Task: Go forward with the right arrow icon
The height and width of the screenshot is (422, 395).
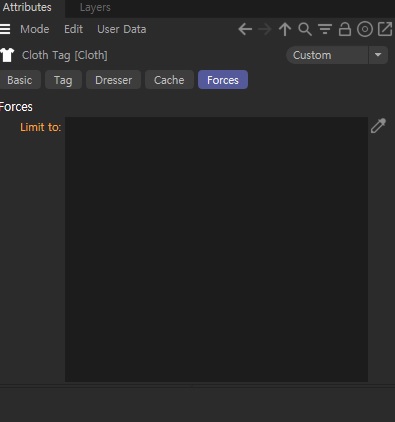Action: 265,29
